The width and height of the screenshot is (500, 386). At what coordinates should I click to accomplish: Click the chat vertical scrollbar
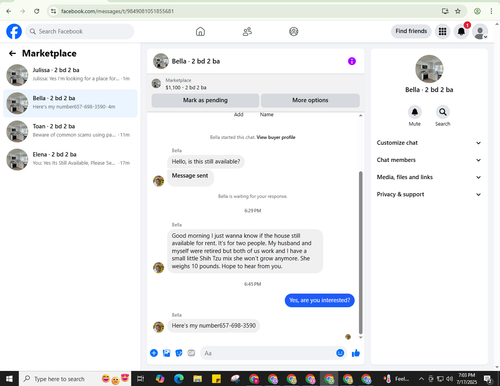click(x=360, y=252)
